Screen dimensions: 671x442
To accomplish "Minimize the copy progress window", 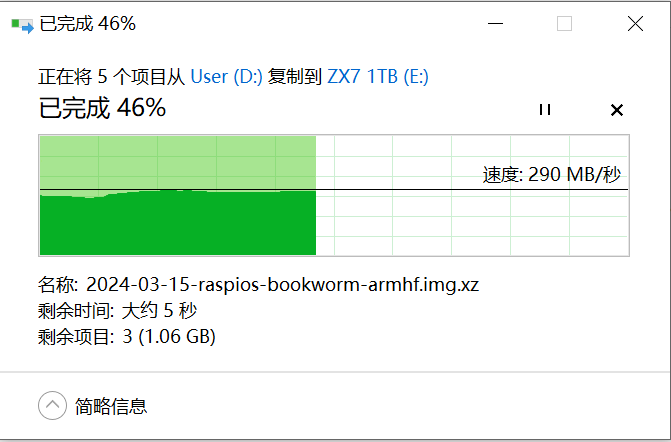I will tap(495, 24).
